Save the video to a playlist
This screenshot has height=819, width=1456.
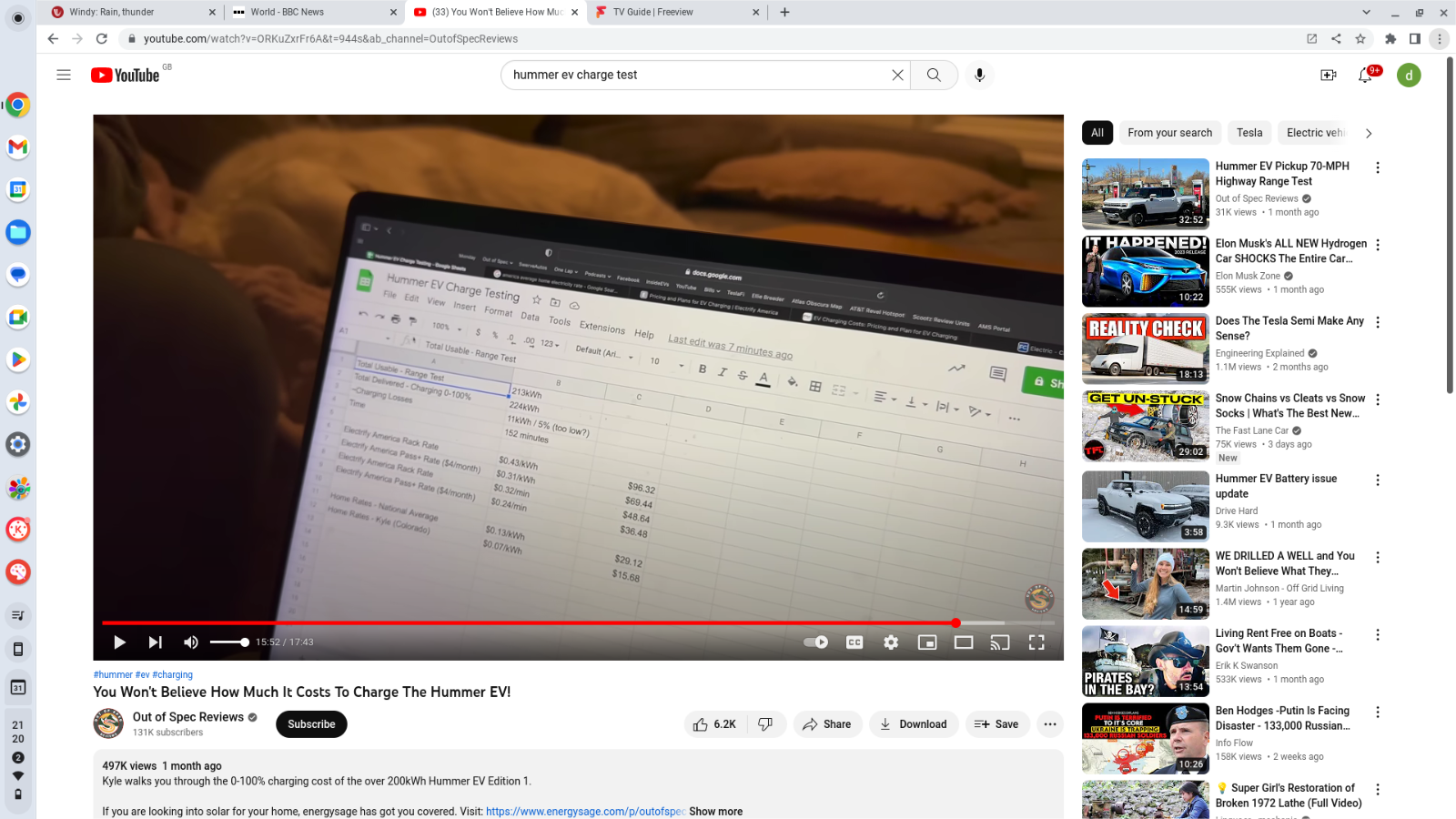(x=996, y=724)
